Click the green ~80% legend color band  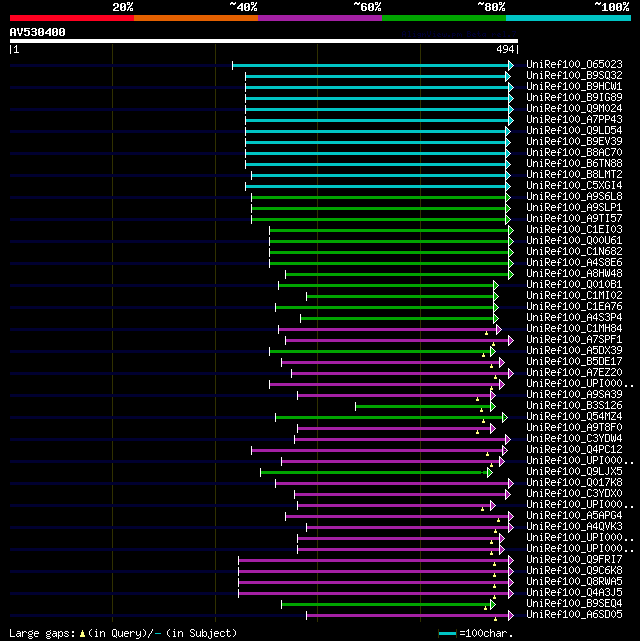tap(444, 18)
